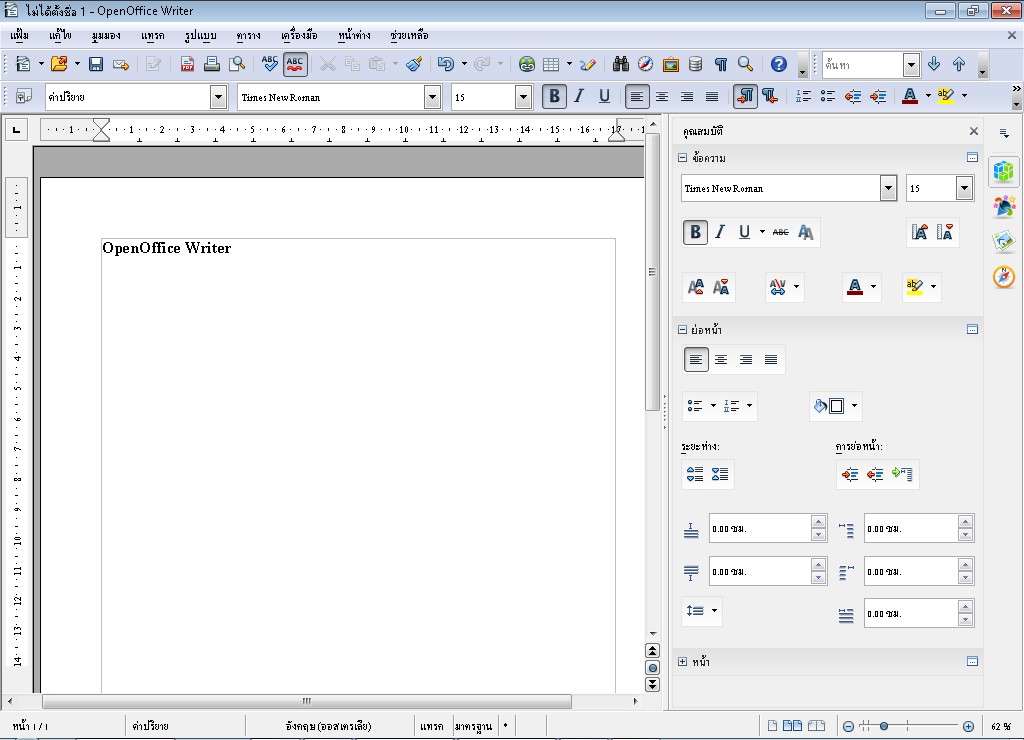Open the แฟ้ม menu

point(20,35)
